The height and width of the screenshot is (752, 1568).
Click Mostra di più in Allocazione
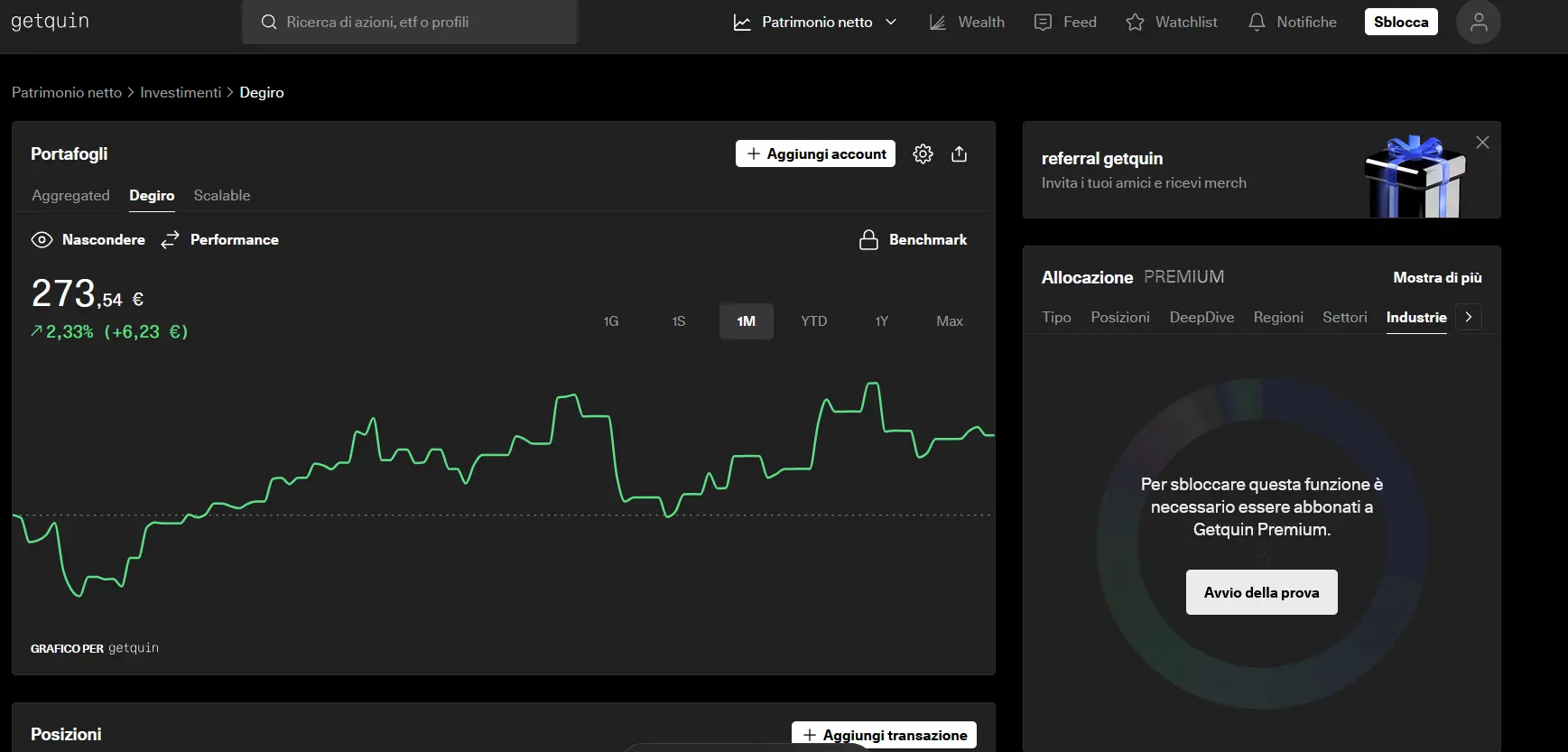1437,277
